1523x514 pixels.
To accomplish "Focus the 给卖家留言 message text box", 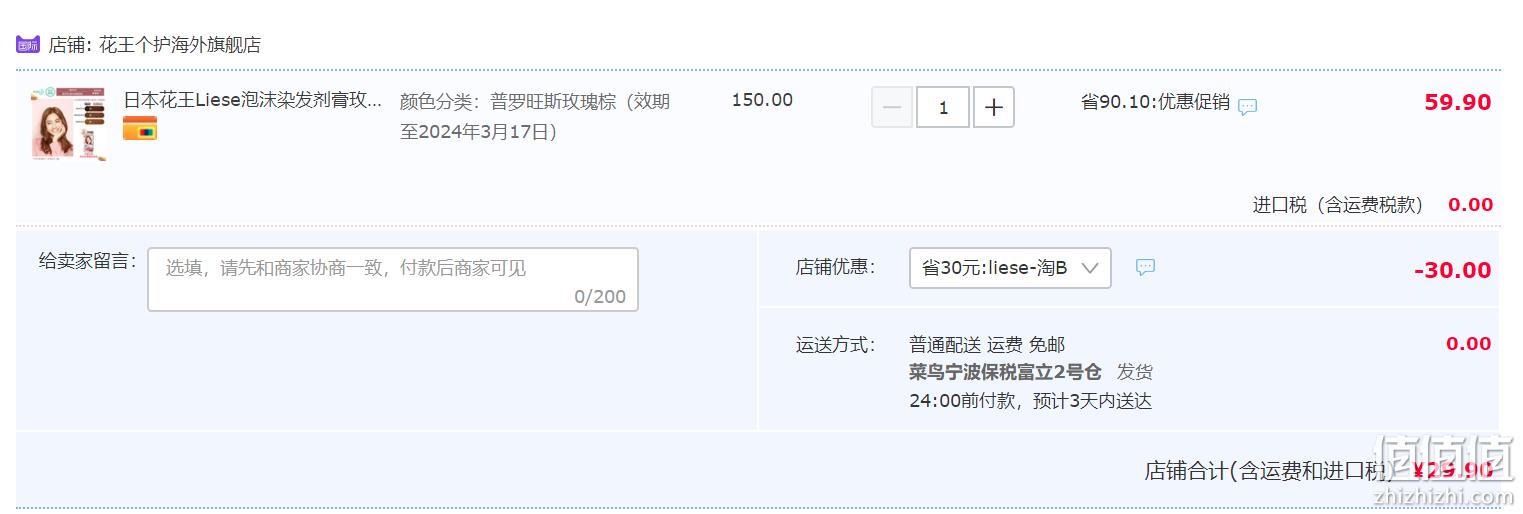I will point(393,279).
